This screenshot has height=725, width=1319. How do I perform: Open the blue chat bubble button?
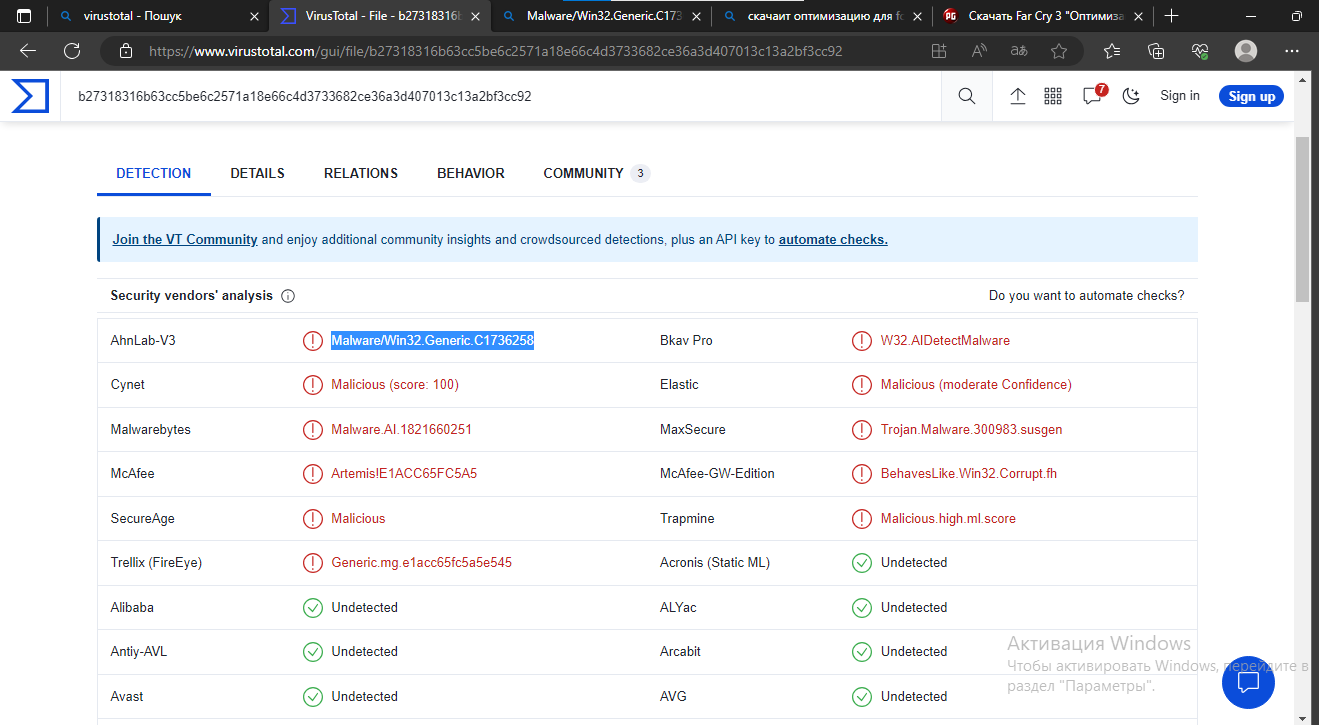[x=1248, y=683]
